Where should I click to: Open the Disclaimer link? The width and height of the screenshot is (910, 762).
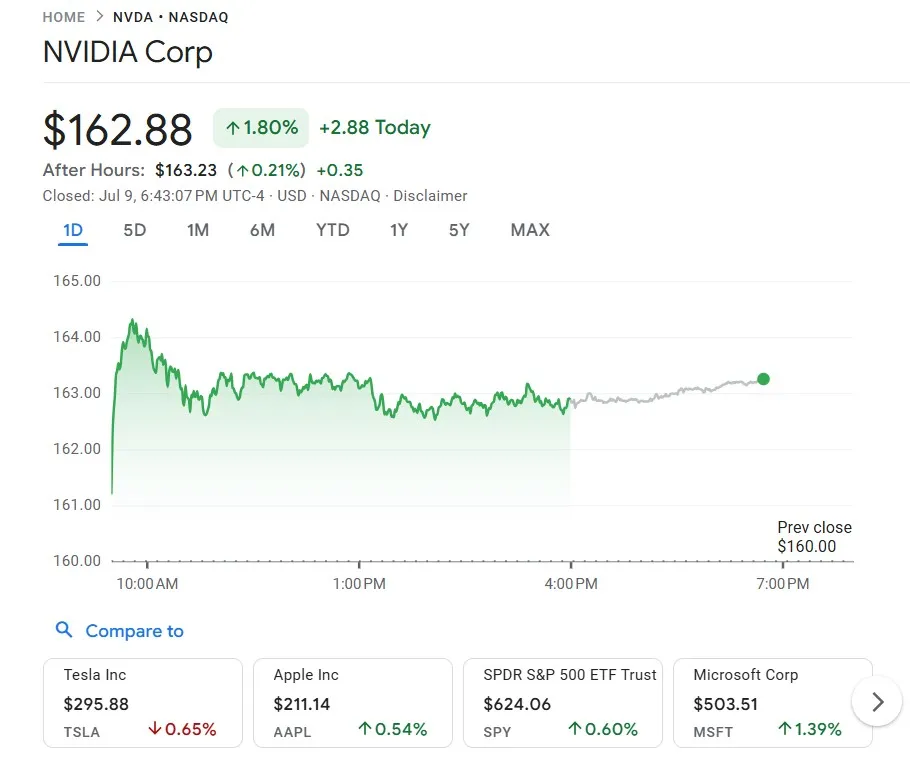click(x=430, y=196)
